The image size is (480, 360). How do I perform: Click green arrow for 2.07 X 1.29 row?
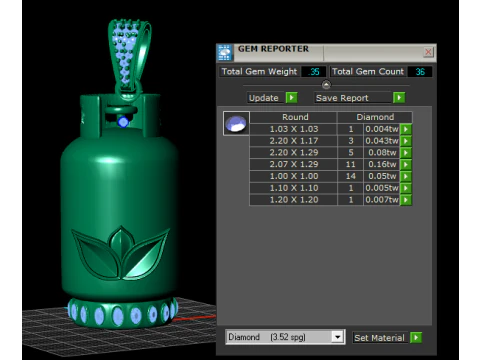[x=406, y=164]
